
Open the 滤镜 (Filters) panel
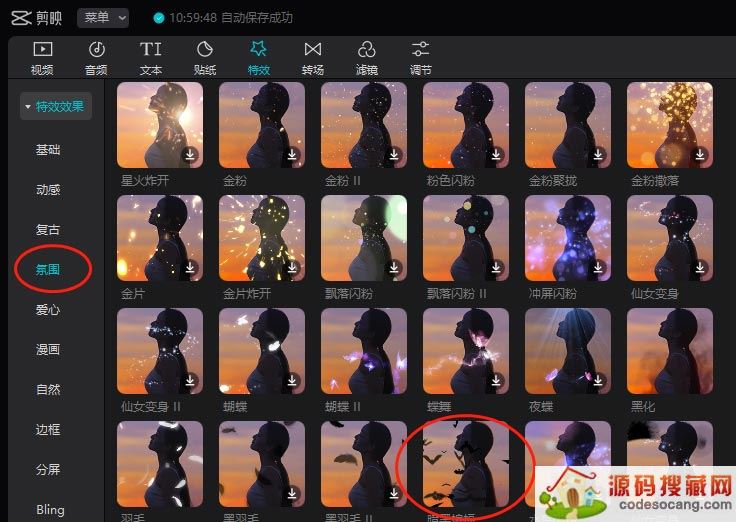(367, 57)
